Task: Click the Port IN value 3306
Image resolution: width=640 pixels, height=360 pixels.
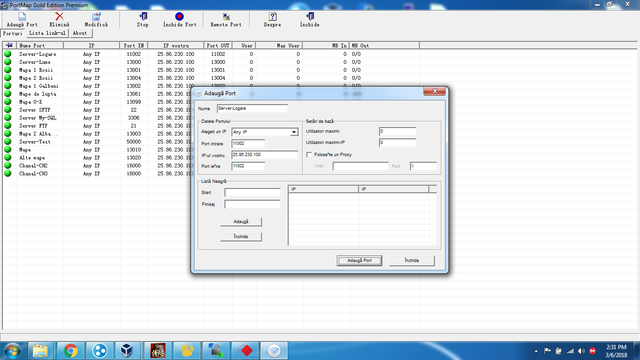Action: coord(133,118)
